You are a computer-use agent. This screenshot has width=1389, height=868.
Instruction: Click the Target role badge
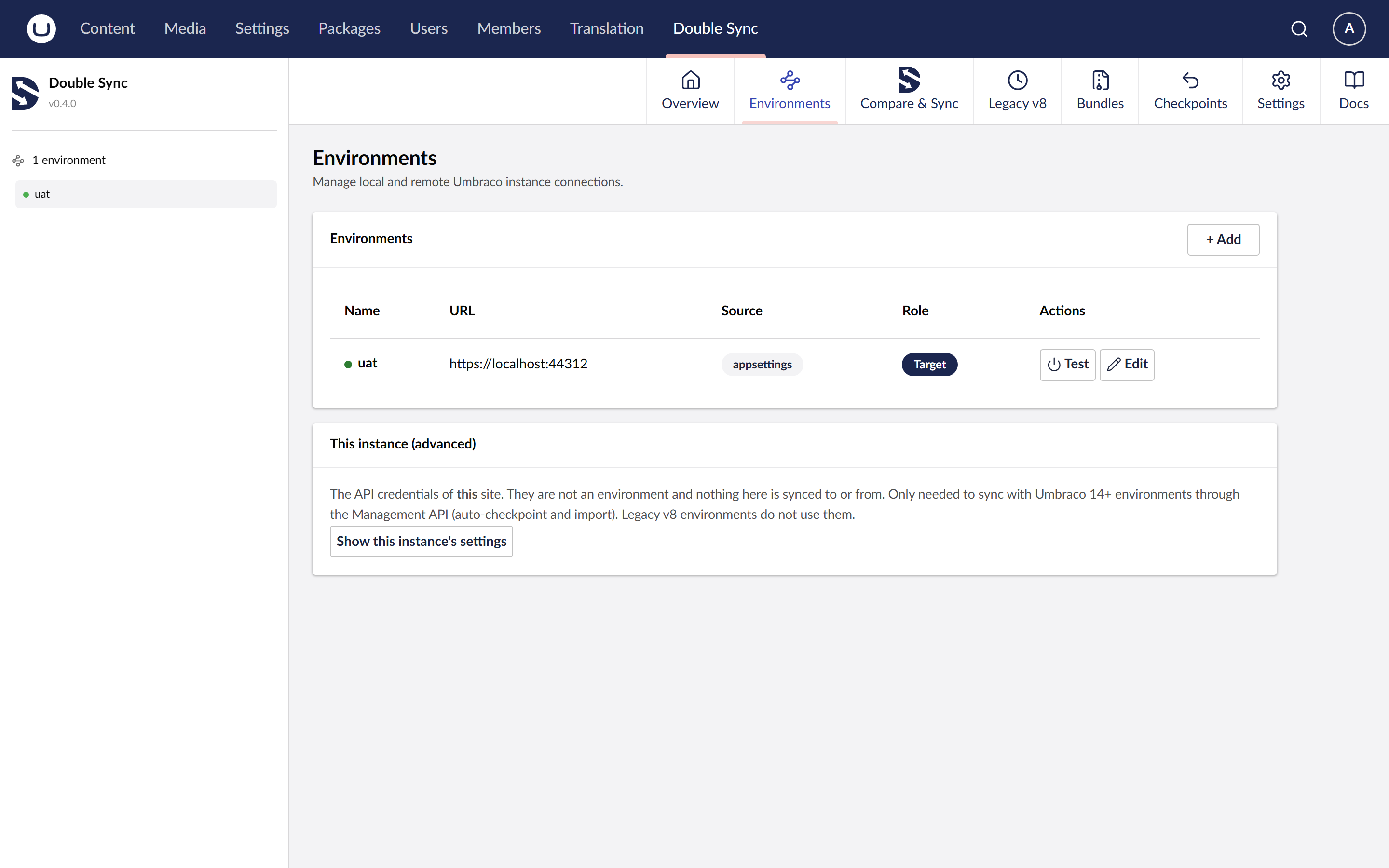coord(930,365)
